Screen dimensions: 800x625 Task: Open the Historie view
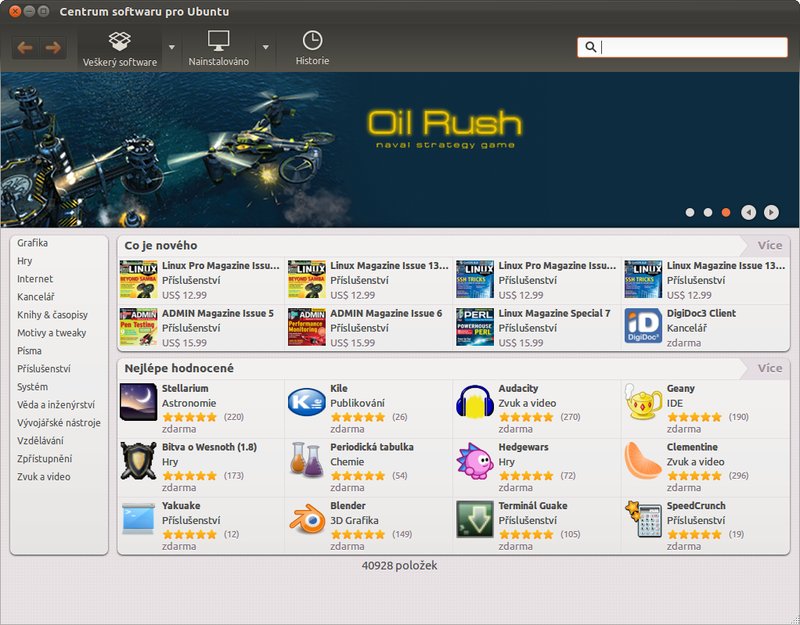pos(312,49)
